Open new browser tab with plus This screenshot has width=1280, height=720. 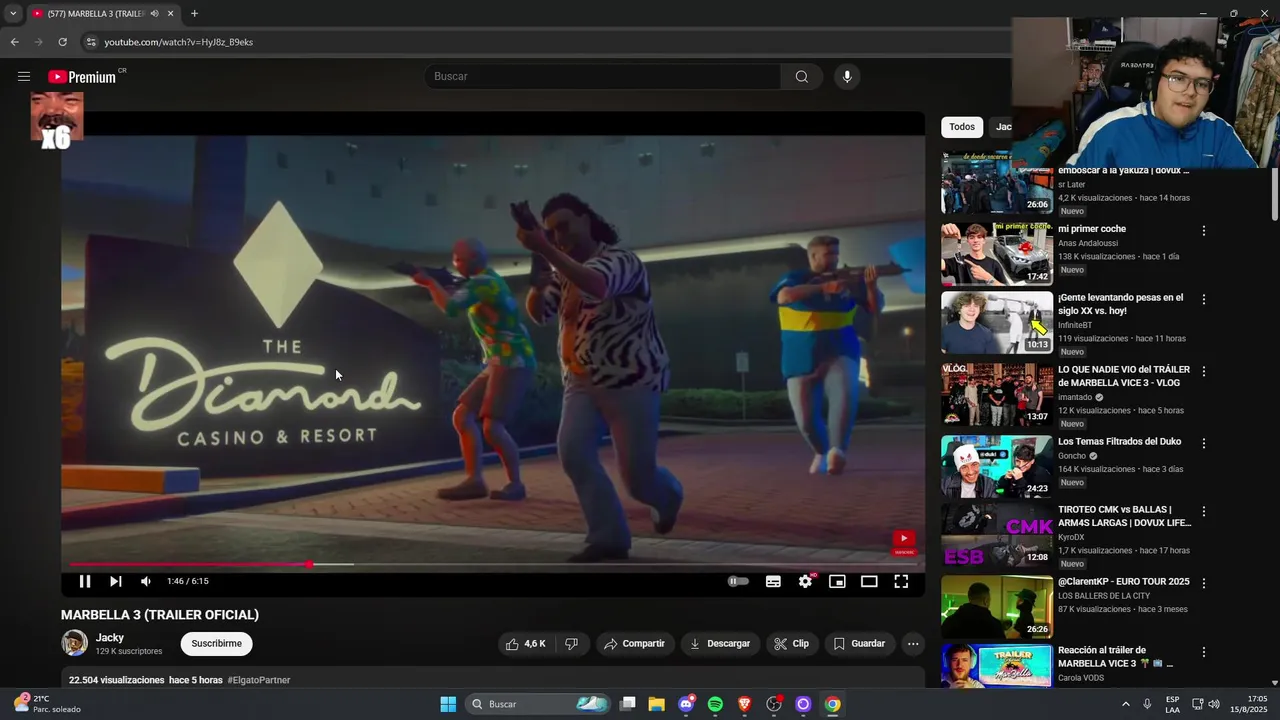[194, 14]
